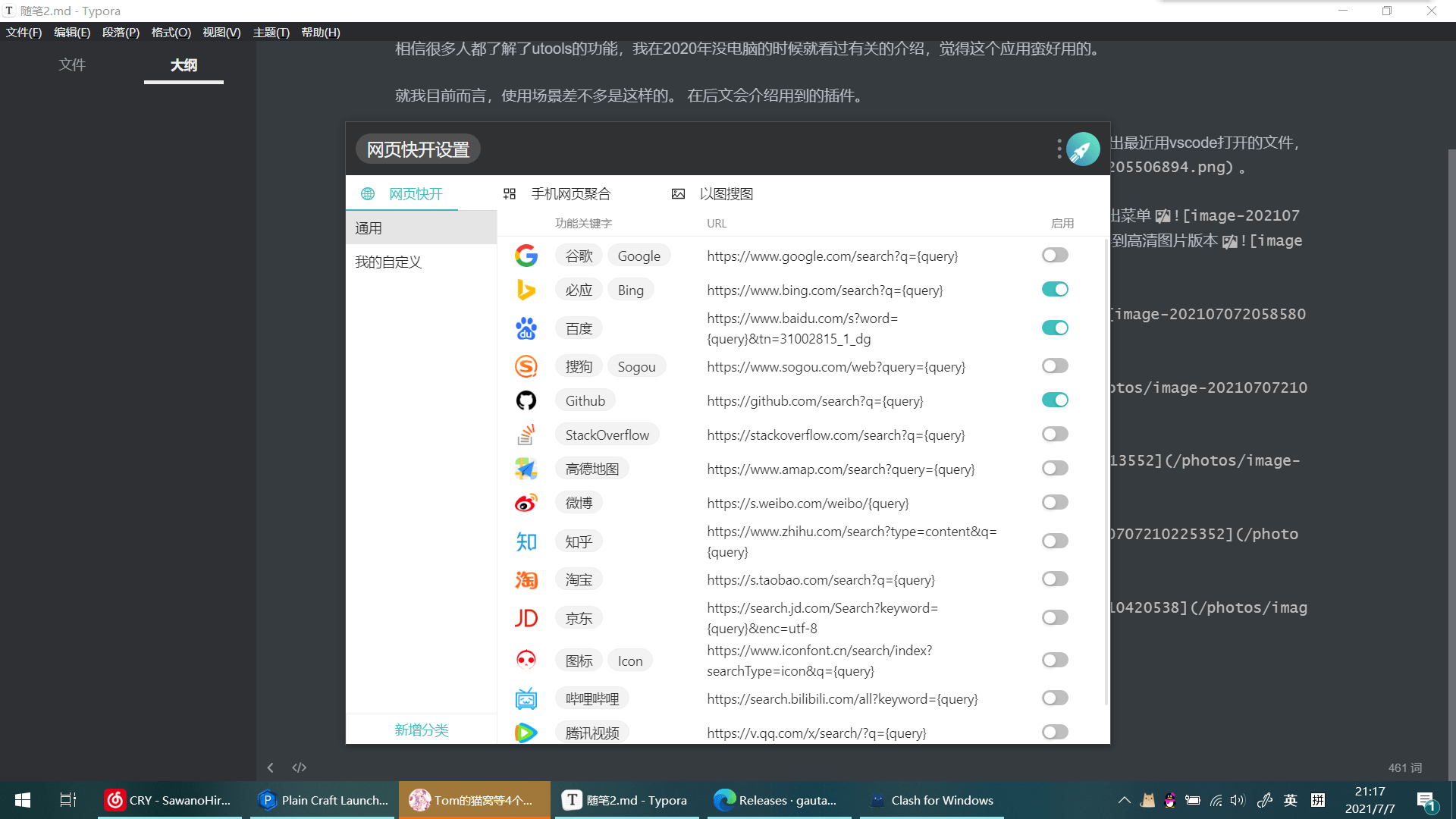Show hidden system tray icons

point(1124,800)
